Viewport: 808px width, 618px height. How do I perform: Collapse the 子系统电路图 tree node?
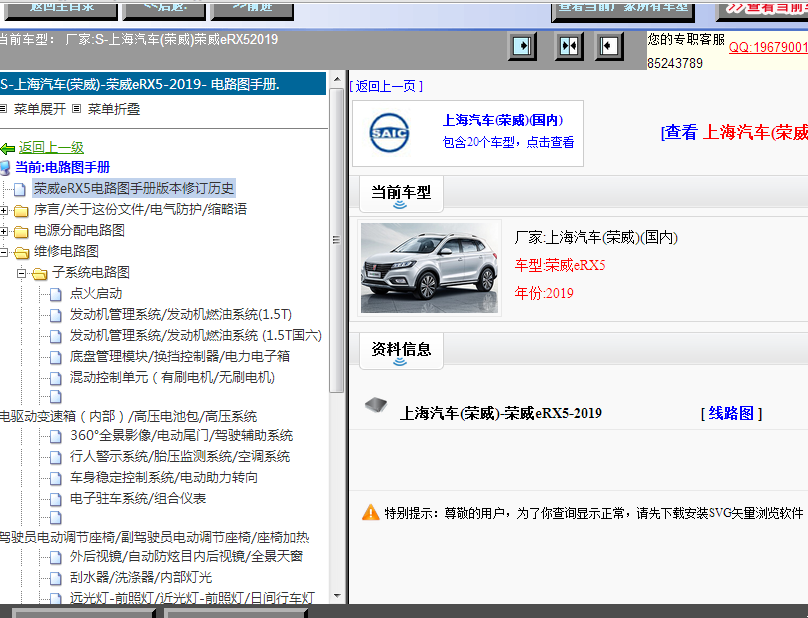coord(22,273)
